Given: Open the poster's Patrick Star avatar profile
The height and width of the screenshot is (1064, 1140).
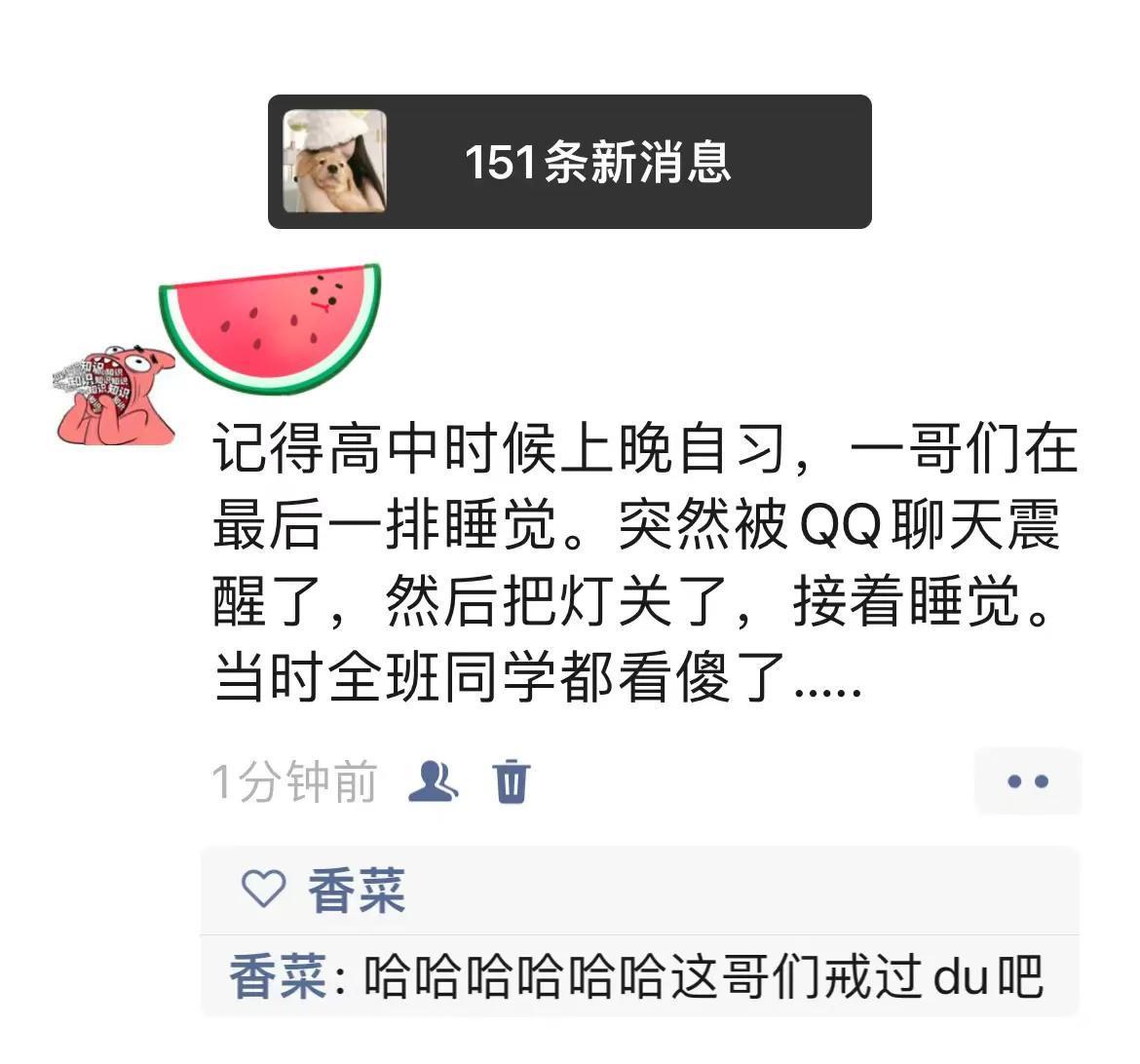Looking at the screenshot, I should 116,396.
